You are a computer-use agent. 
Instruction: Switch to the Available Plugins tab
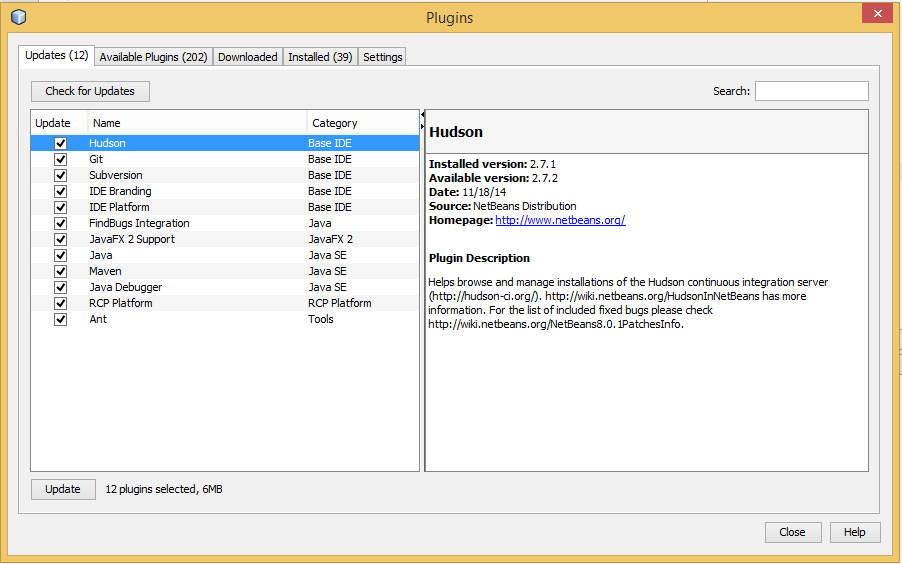[x=153, y=57]
